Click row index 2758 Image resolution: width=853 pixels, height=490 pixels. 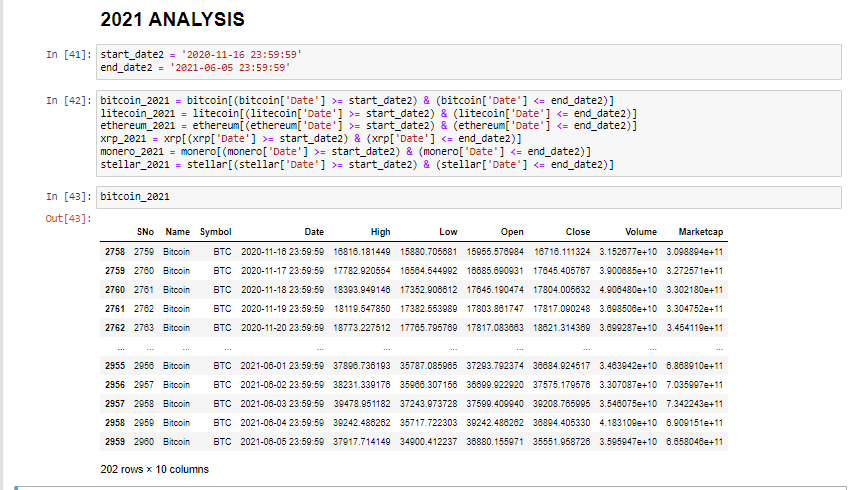(x=115, y=252)
